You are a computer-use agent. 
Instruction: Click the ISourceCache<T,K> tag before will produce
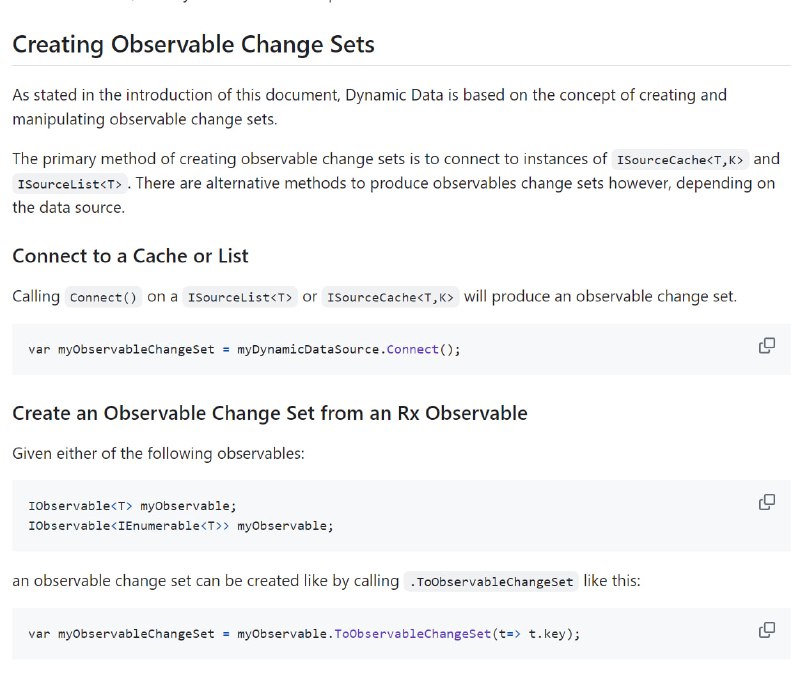point(390,297)
